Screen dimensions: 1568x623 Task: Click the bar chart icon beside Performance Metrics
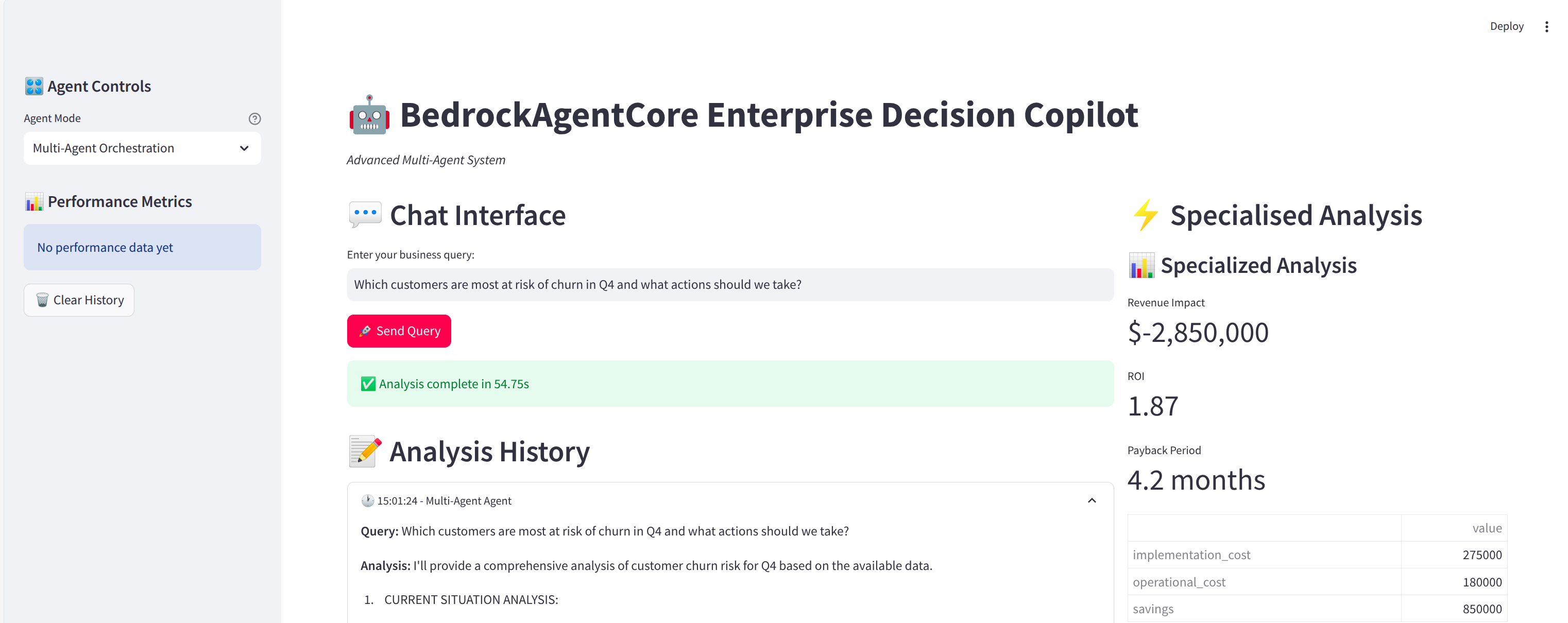34,201
